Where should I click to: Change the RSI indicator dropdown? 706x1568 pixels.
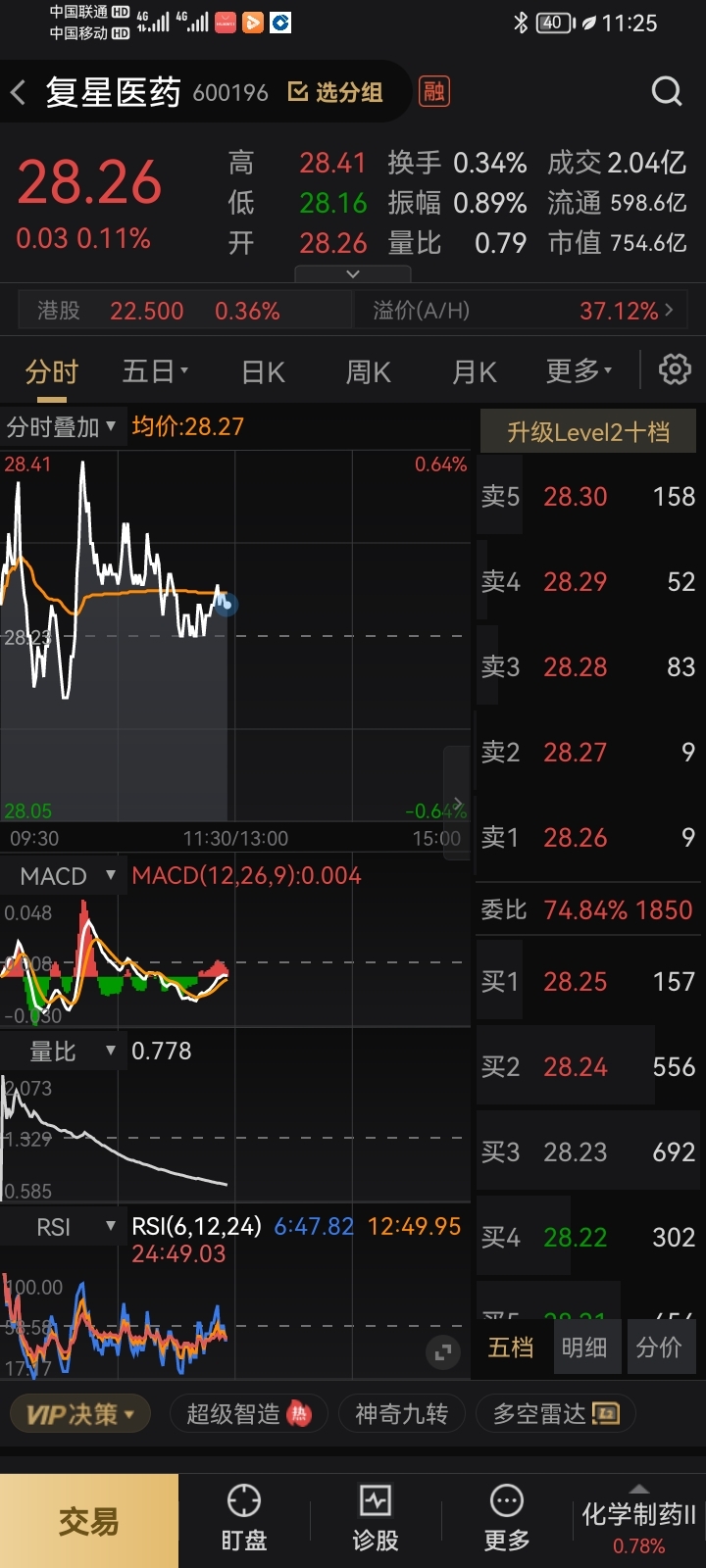(x=62, y=1227)
